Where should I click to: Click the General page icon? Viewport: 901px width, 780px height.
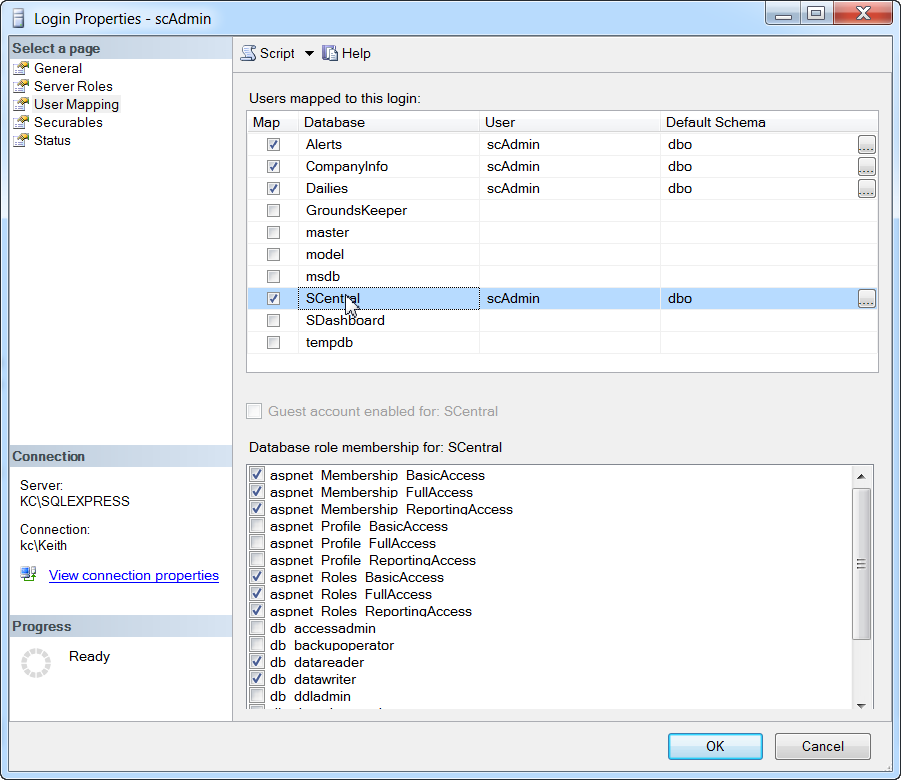point(22,68)
